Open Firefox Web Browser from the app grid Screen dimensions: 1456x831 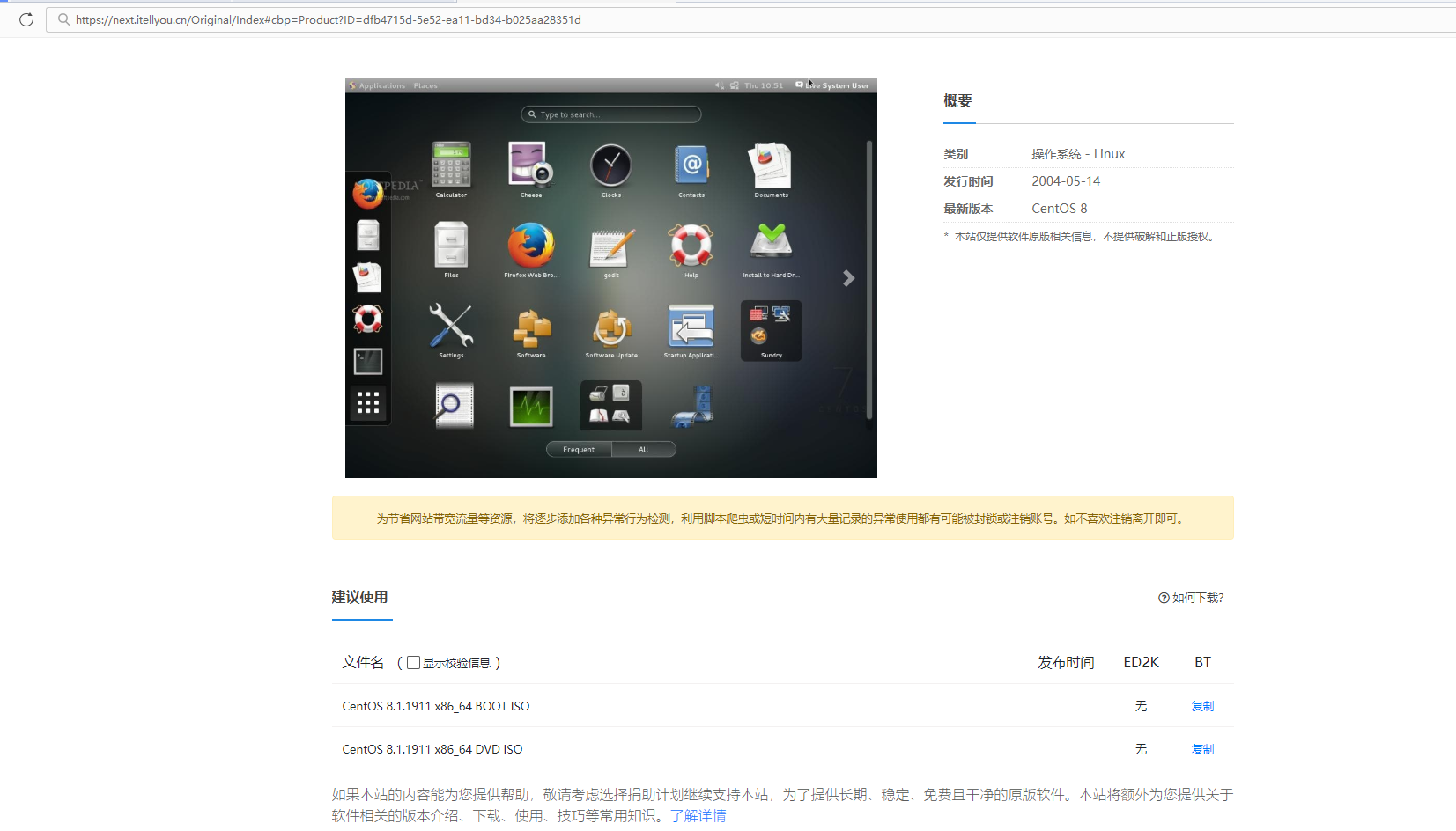(x=530, y=249)
